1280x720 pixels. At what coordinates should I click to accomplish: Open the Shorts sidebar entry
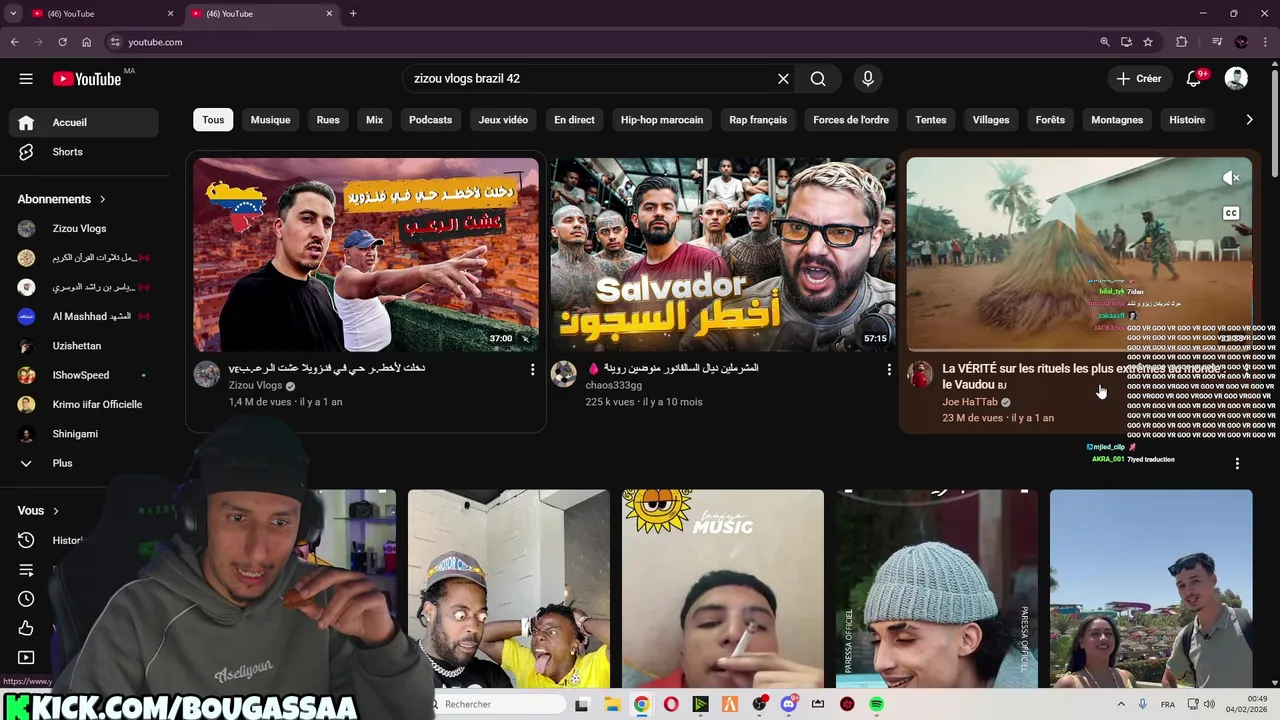(x=83, y=152)
